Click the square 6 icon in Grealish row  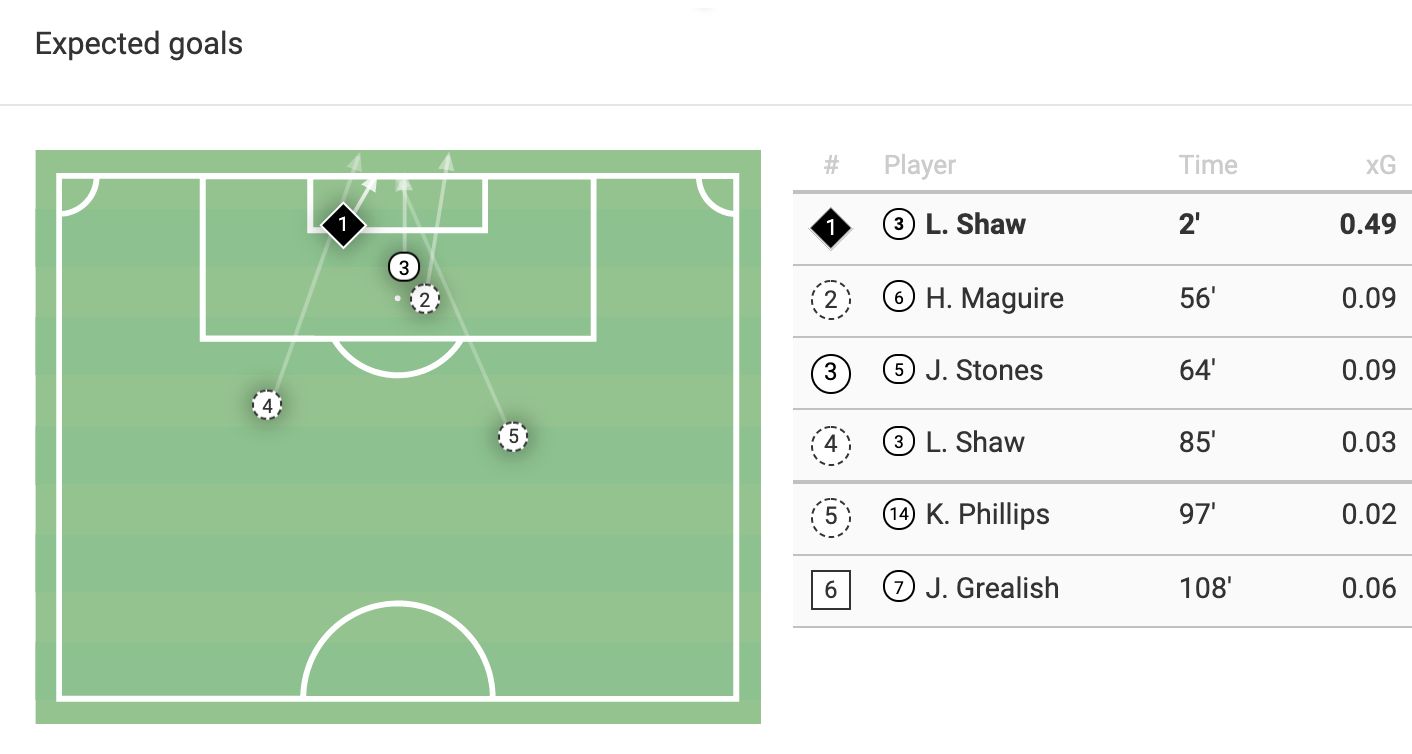pyautogui.click(x=830, y=590)
